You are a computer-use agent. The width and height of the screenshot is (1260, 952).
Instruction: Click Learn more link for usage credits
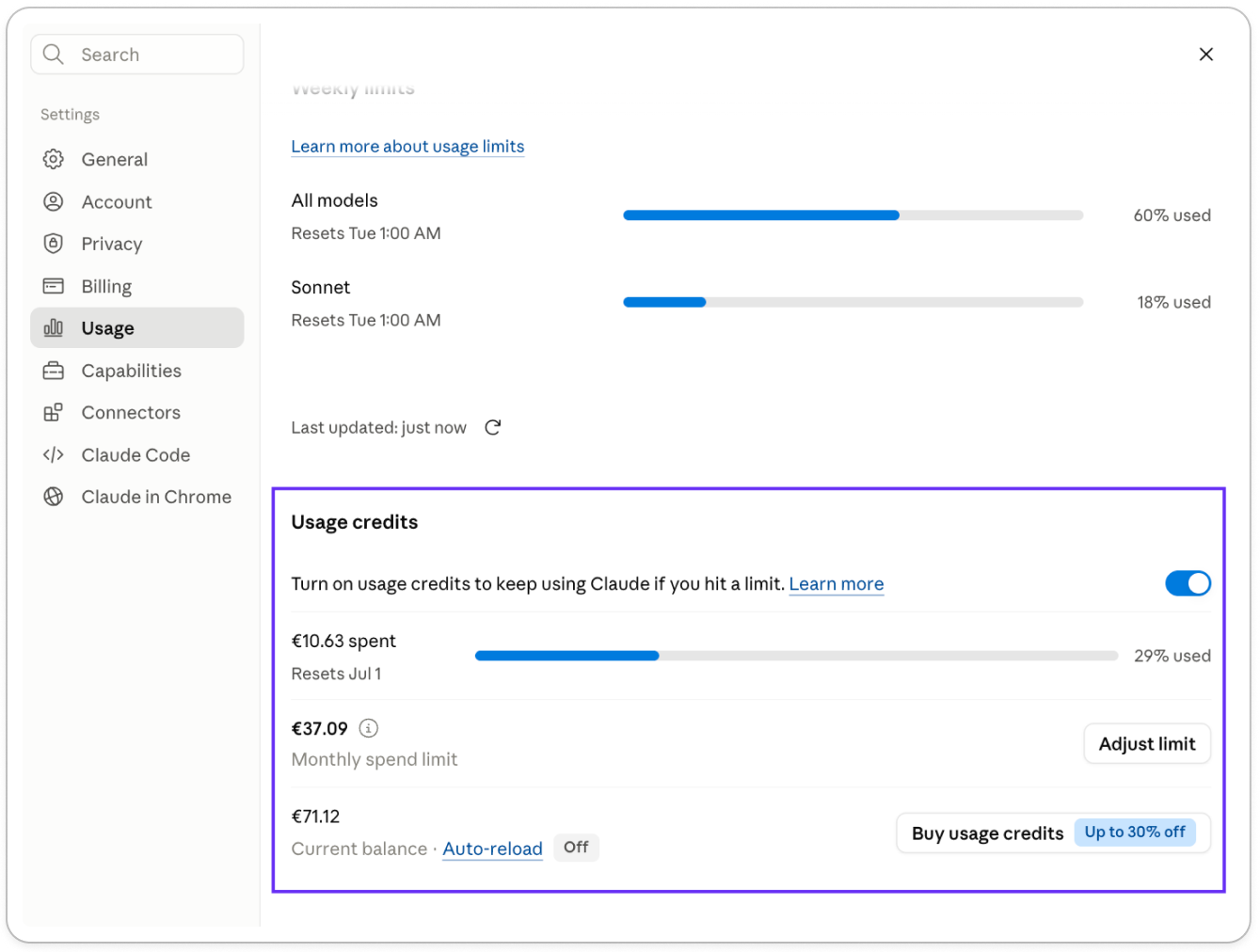pyautogui.click(x=836, y=584)
